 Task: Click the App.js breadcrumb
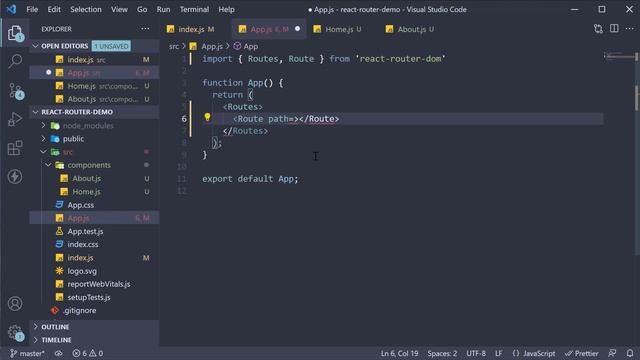(x=207, y=47)
